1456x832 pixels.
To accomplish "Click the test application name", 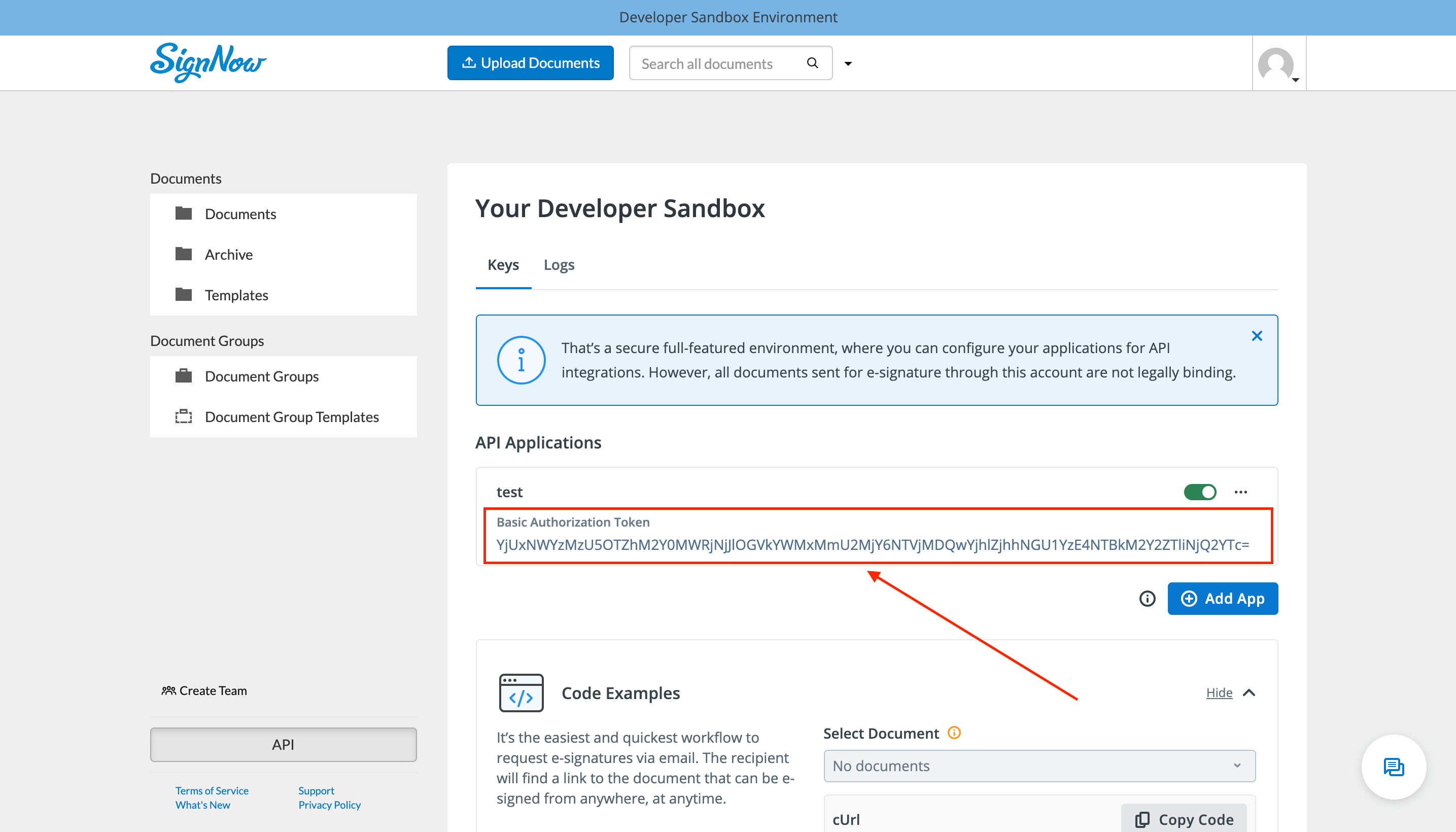I will (509, 492).
